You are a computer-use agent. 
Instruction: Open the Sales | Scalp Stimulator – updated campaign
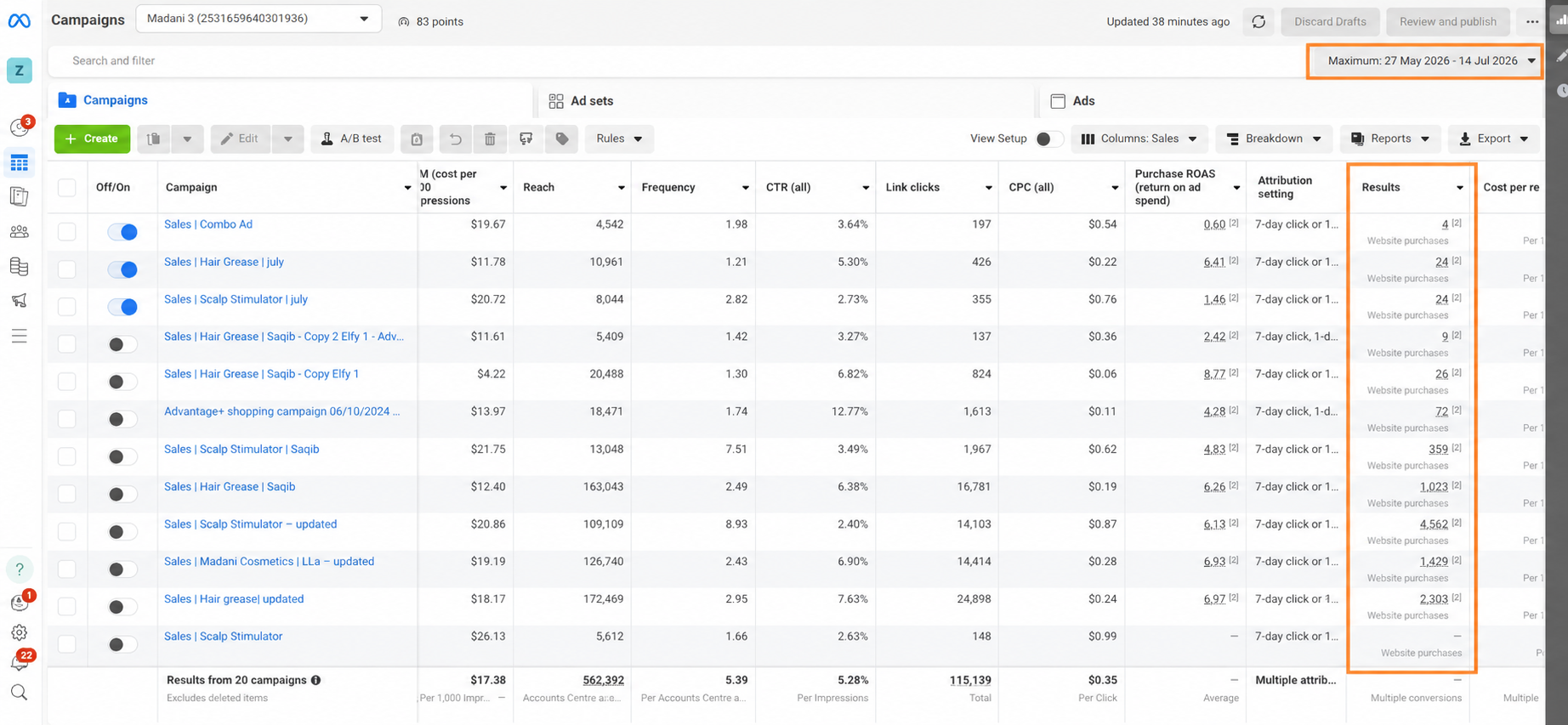250,524
